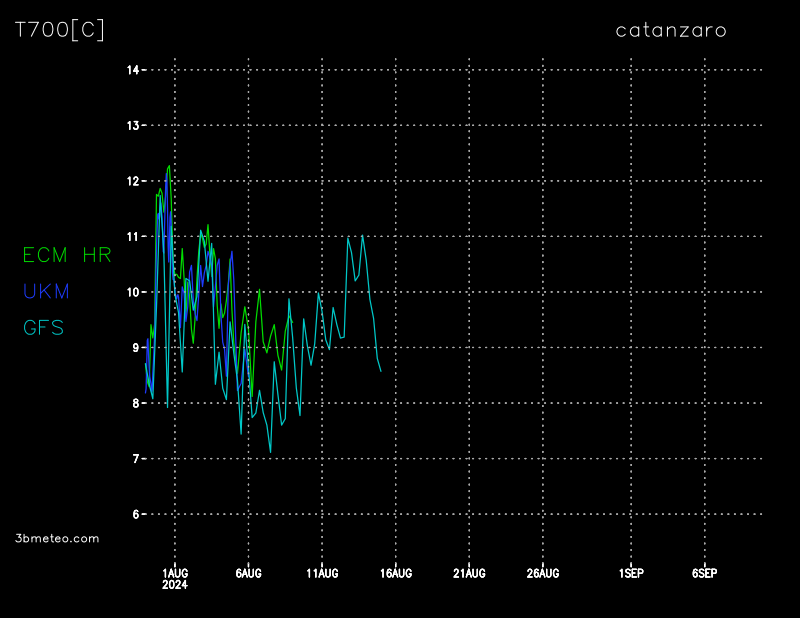This screenshot has height=618, width=800.
Task: Click the 12 value on temperature axis
Action: (132, 181)
